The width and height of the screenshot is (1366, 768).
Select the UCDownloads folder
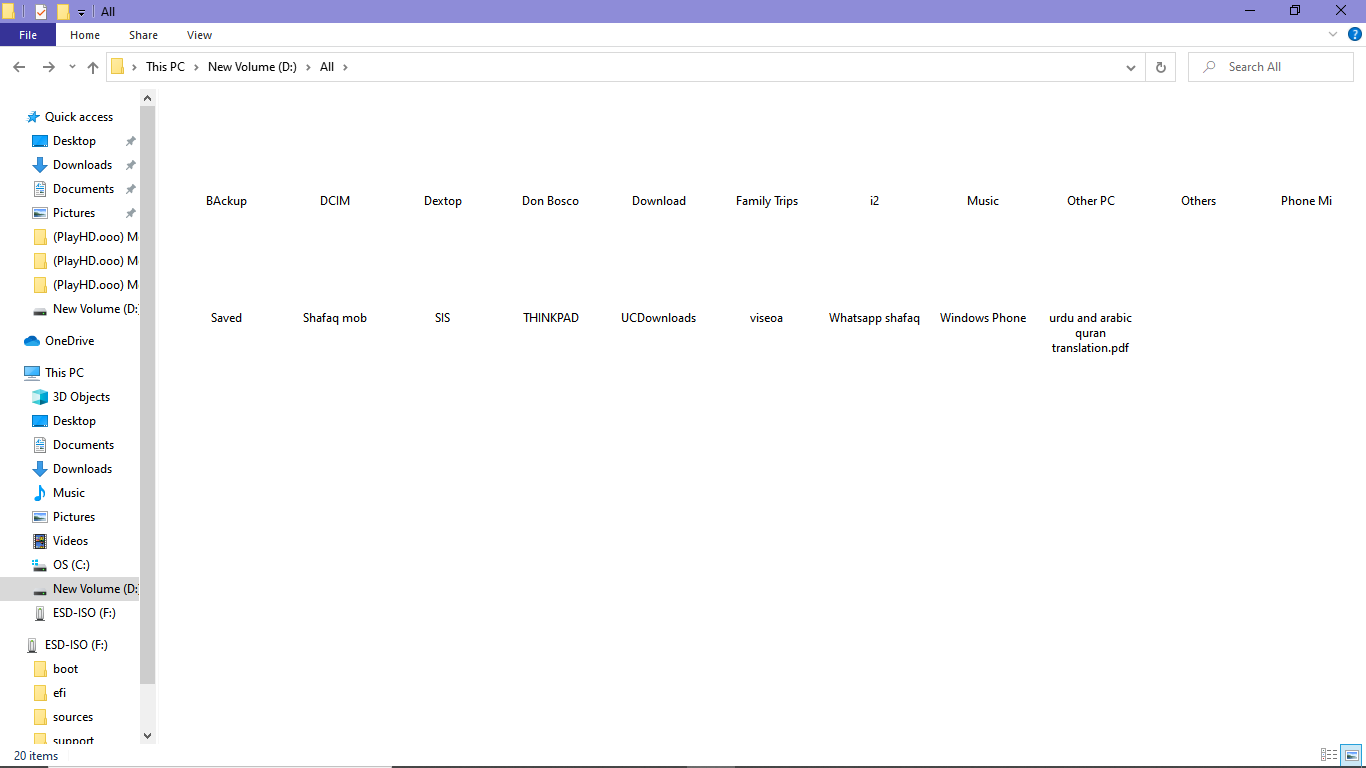659,318
